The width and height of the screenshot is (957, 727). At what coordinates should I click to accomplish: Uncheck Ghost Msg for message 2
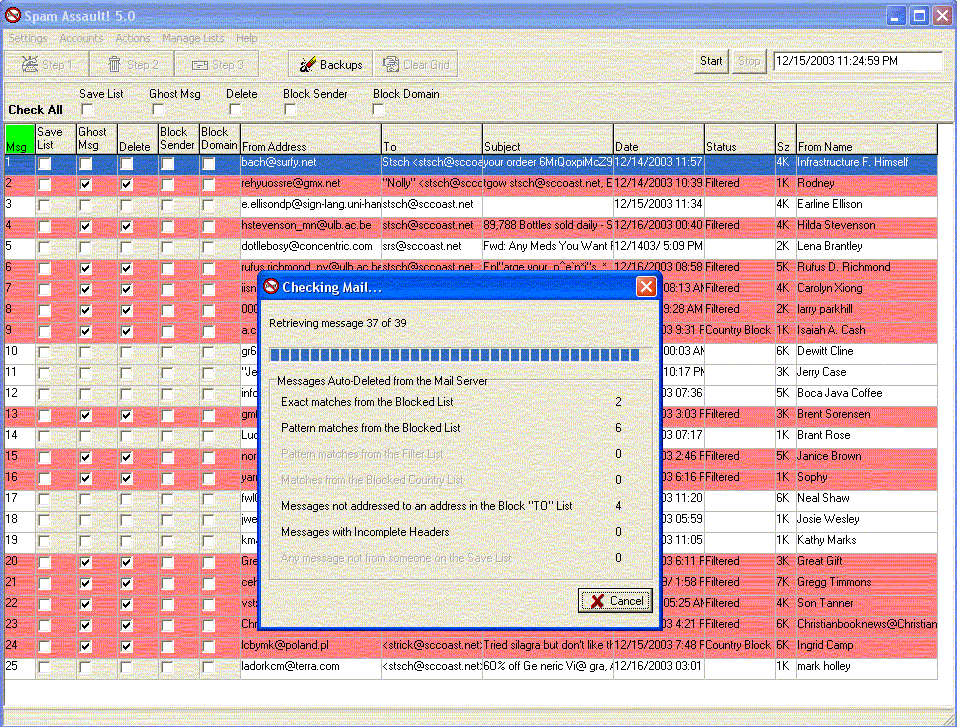[x=85, y=184]
